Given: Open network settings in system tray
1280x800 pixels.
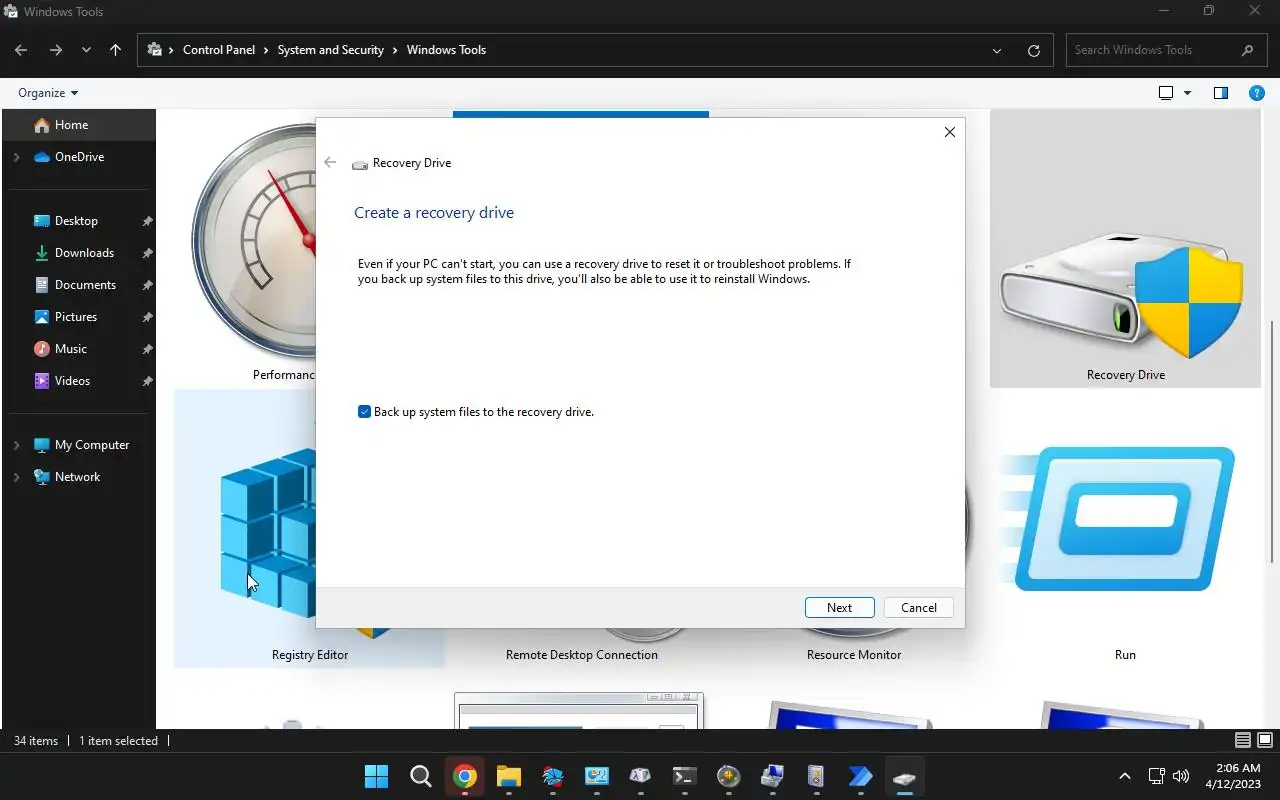Looking at the screenshot, I should pyautogui.click(x=1156, y=776).
